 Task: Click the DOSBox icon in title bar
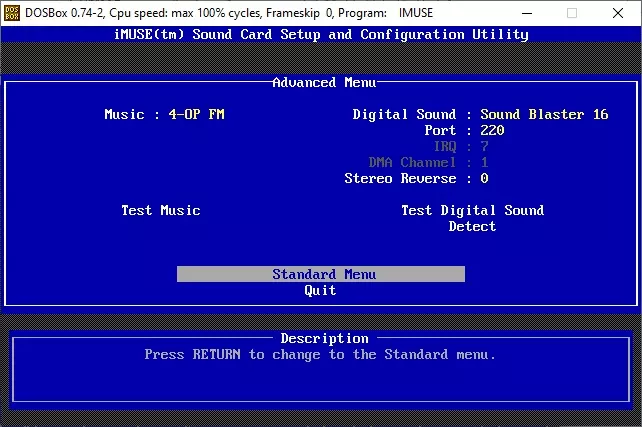[x=11, y=13]
